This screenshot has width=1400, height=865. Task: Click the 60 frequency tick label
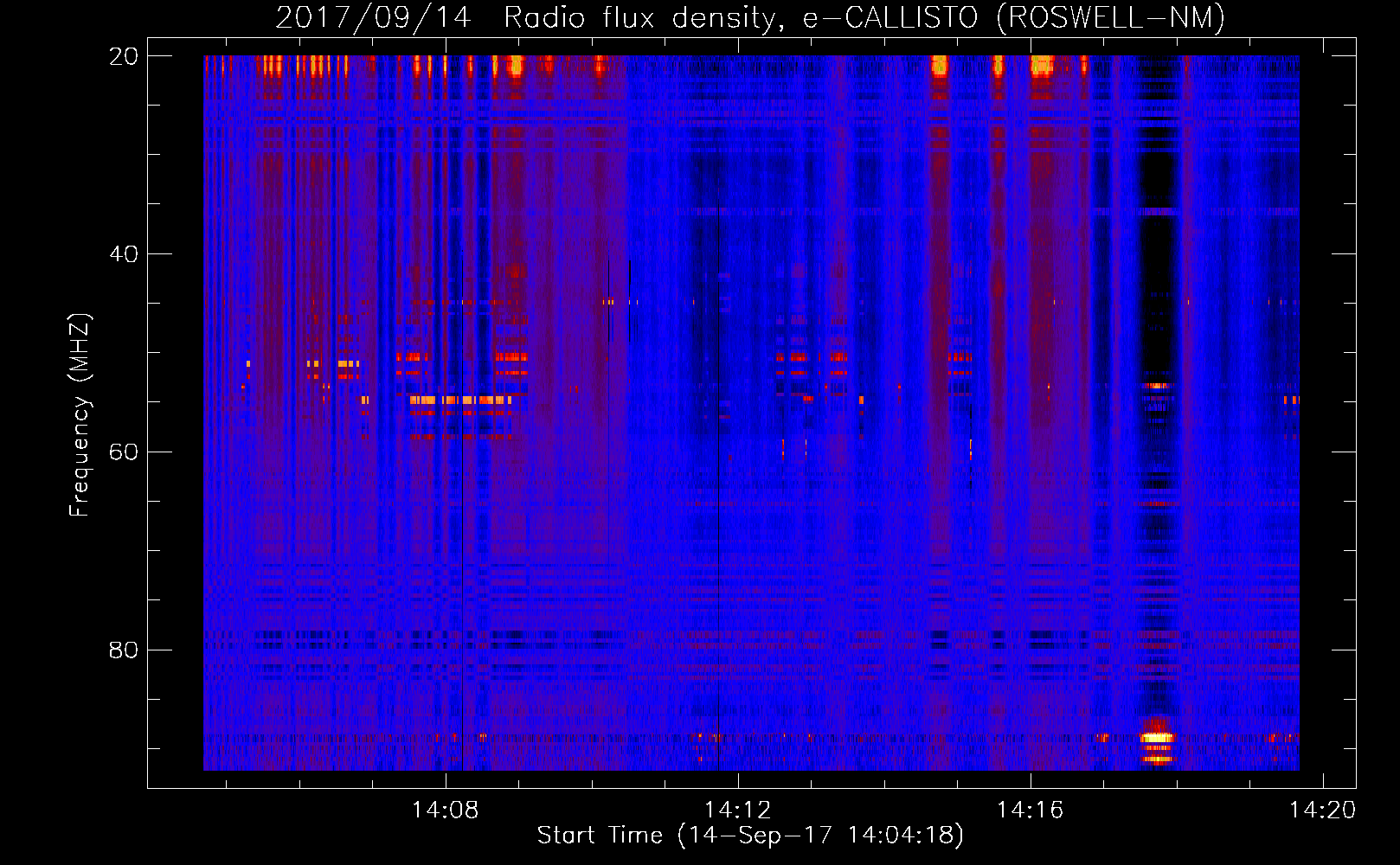tap(123, 452)
